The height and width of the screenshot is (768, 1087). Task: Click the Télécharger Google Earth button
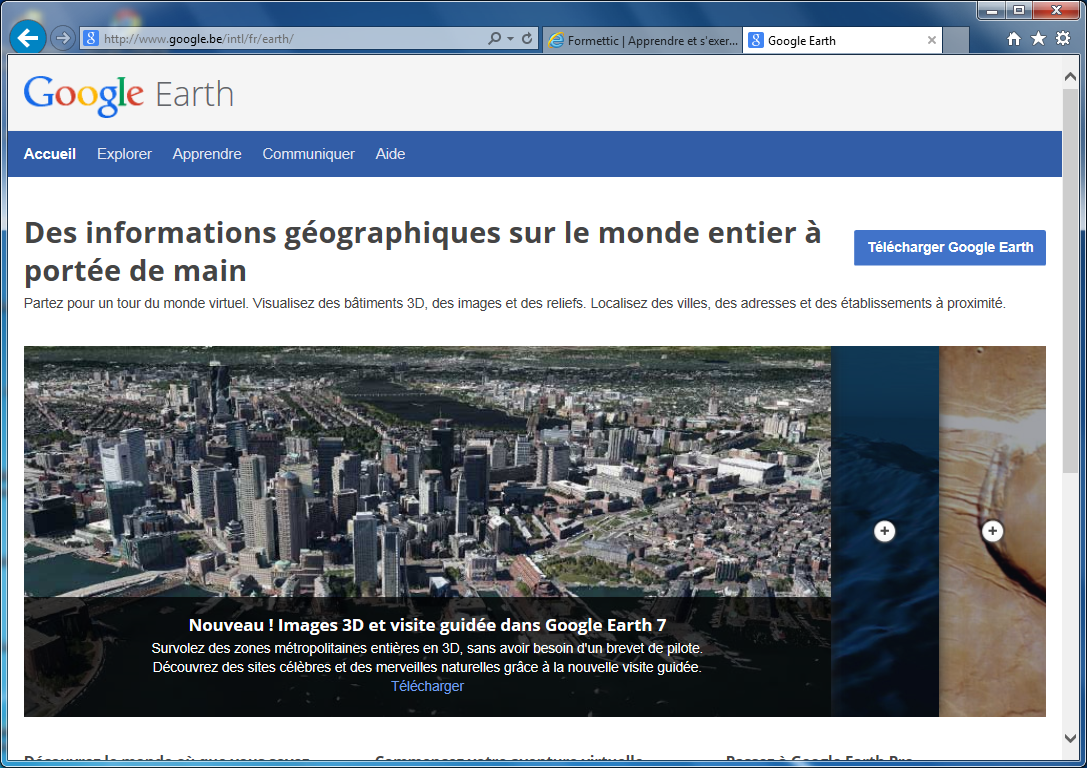[950, 247]
